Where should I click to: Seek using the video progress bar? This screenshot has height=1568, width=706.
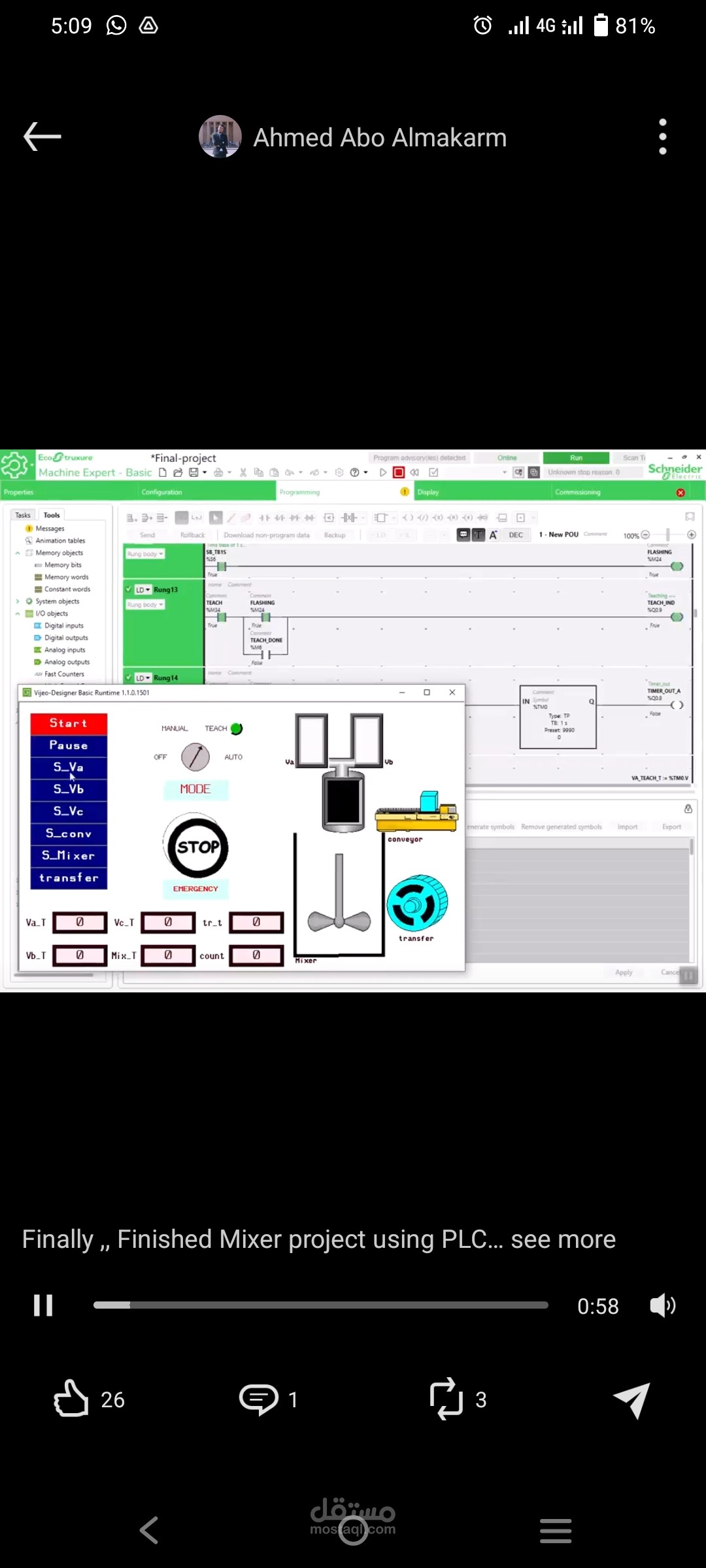click(x=320, y=1305)
